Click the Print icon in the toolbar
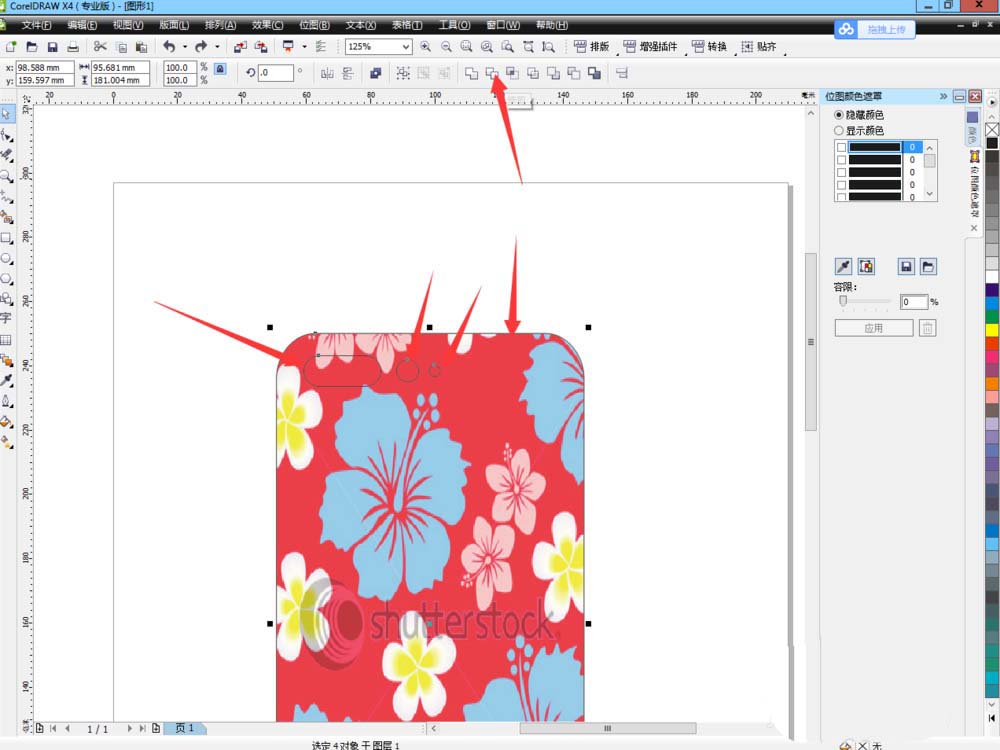Viewport: 1000px width, 750px height. (73, 47)
